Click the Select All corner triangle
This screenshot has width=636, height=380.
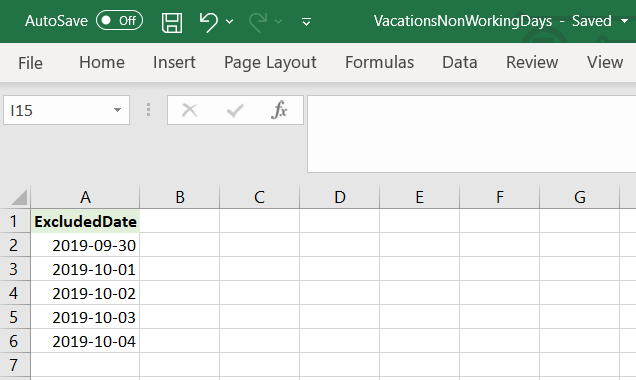pyautogui.click(x=19, y=198)
